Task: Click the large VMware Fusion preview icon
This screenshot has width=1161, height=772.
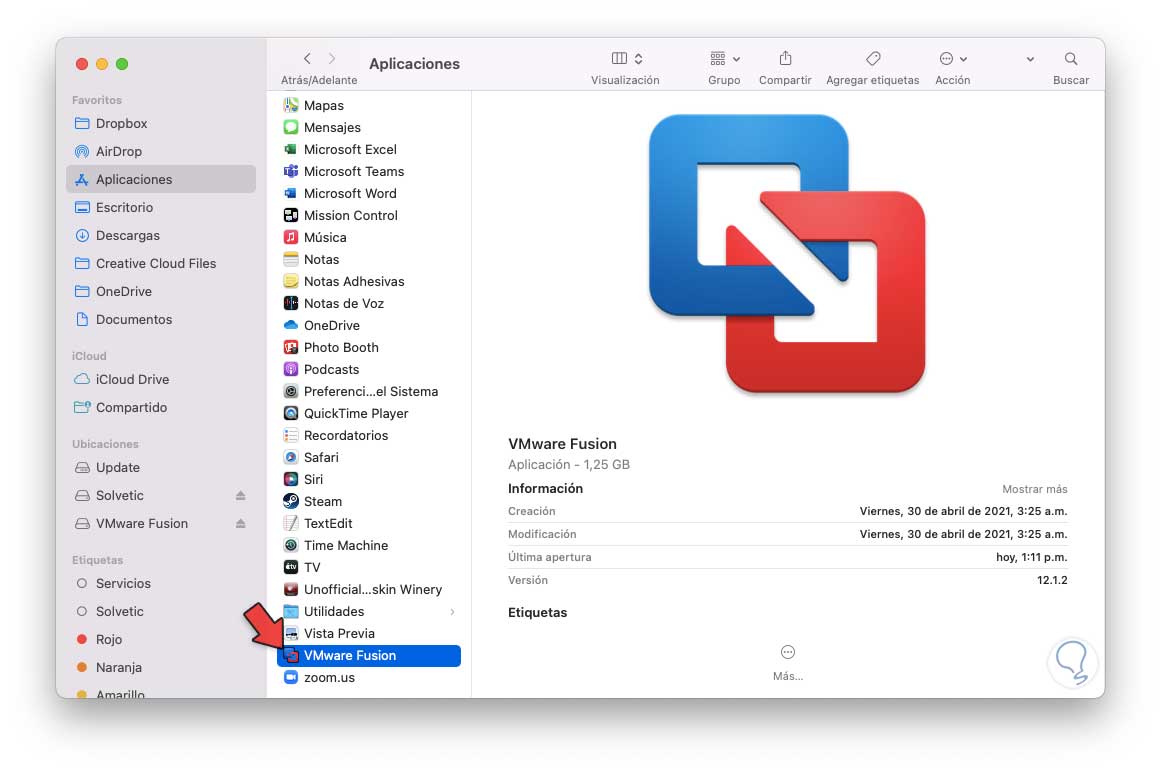Action: (787, 254)
